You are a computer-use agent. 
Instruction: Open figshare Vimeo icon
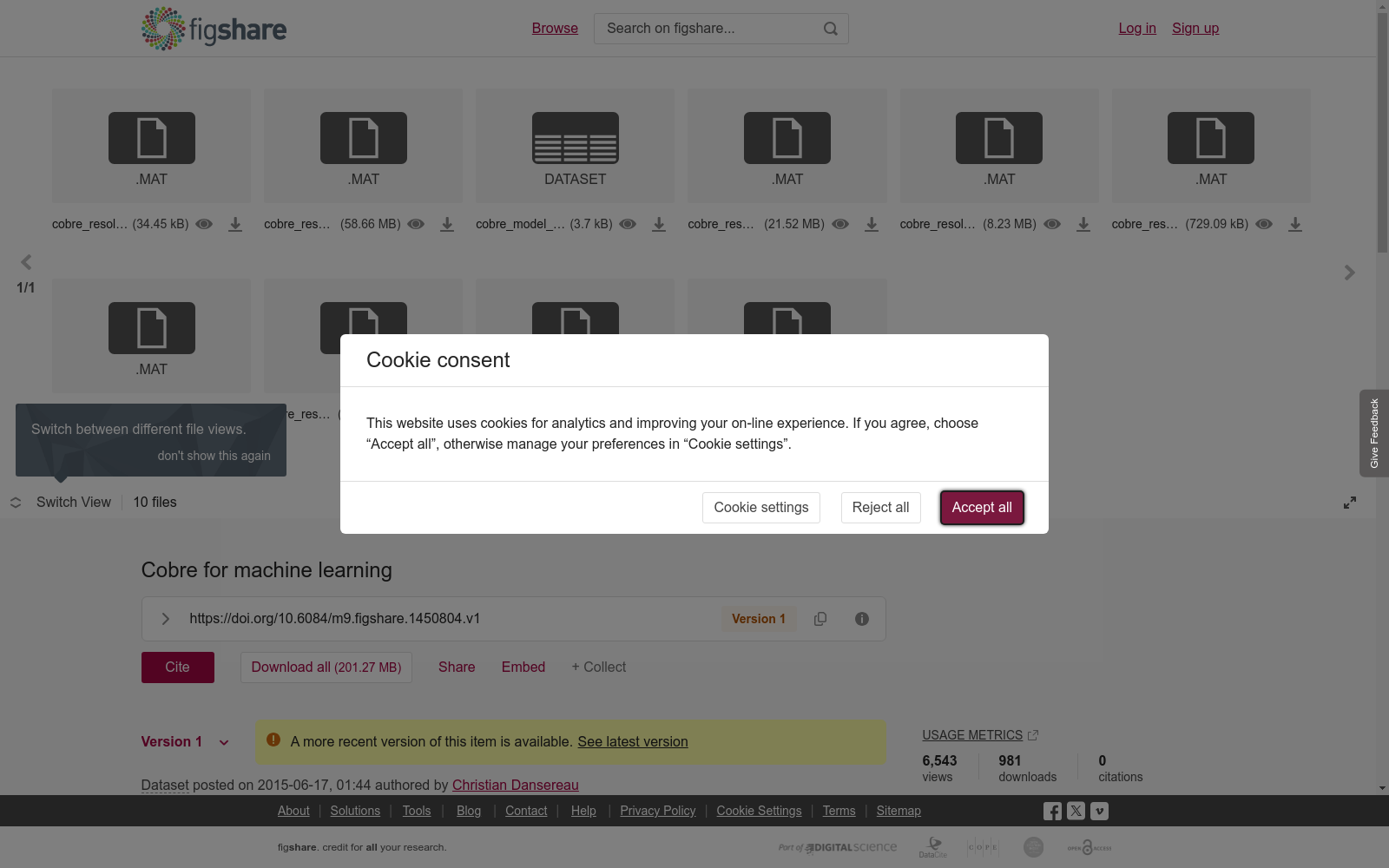(1099, 811)
